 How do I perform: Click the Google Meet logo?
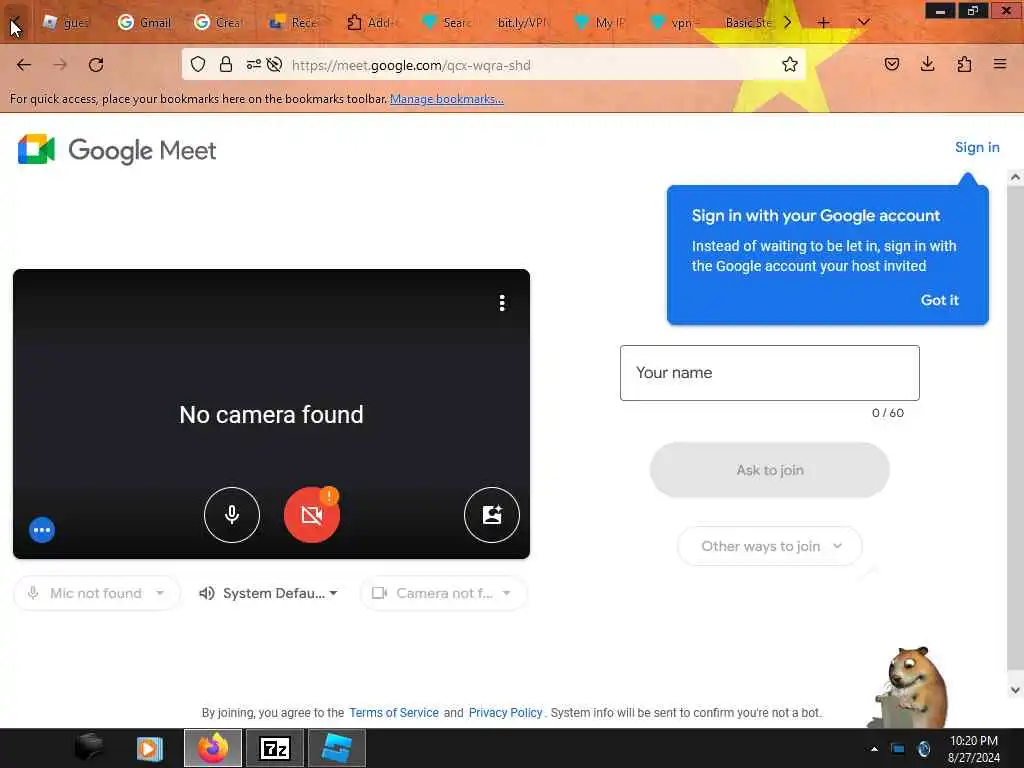point(118,150)
